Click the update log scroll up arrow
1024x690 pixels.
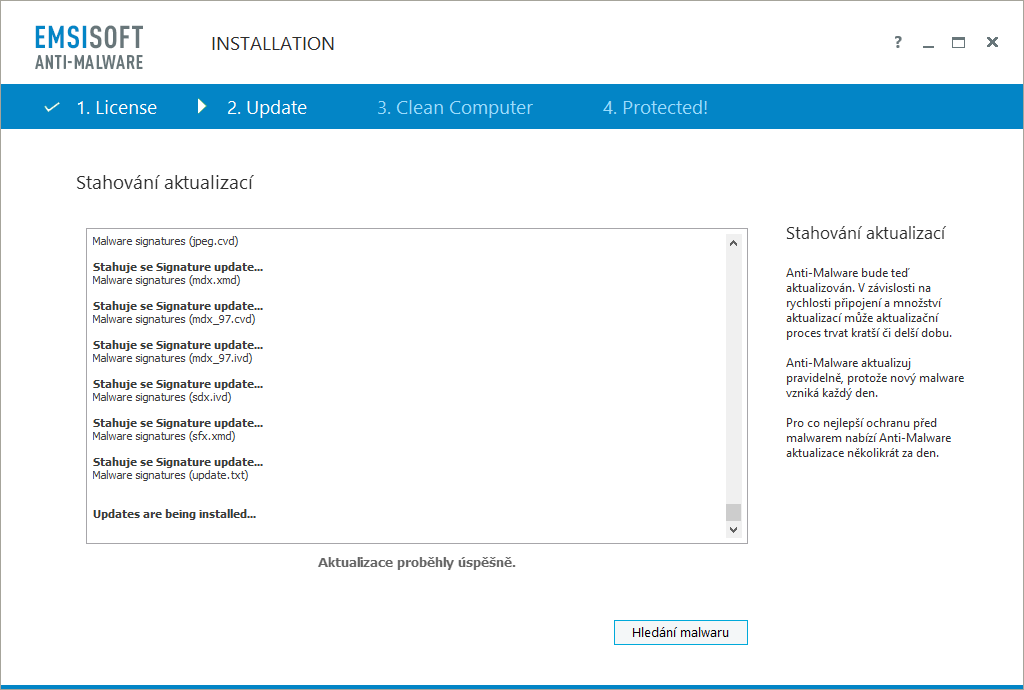click(x=733, y=243)
